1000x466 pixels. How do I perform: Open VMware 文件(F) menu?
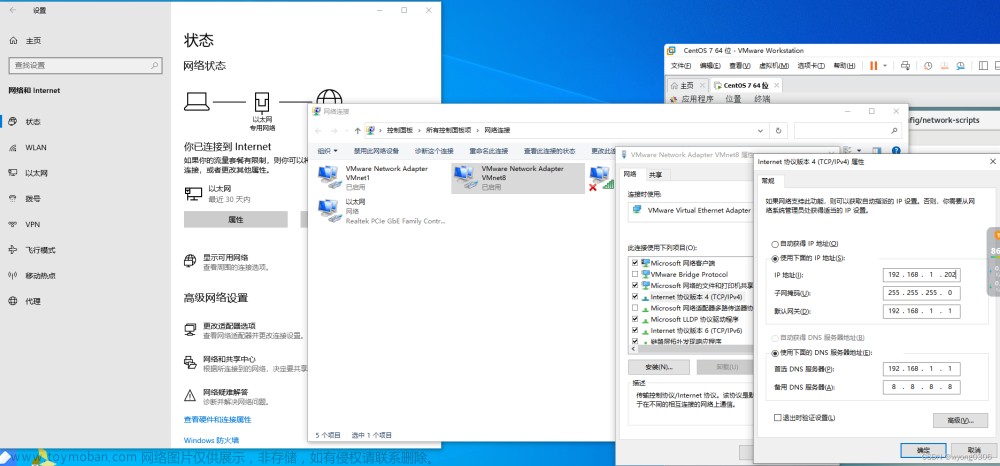[681, 66]
